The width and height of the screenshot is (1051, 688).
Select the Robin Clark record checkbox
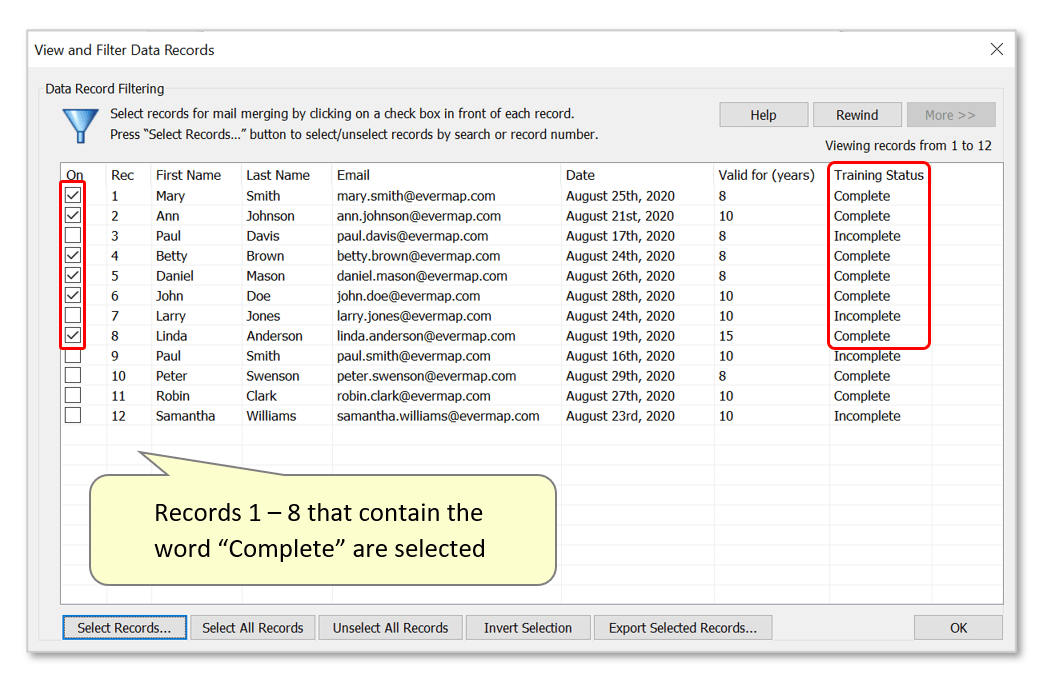pyautogui.click(x=73, y=395)
